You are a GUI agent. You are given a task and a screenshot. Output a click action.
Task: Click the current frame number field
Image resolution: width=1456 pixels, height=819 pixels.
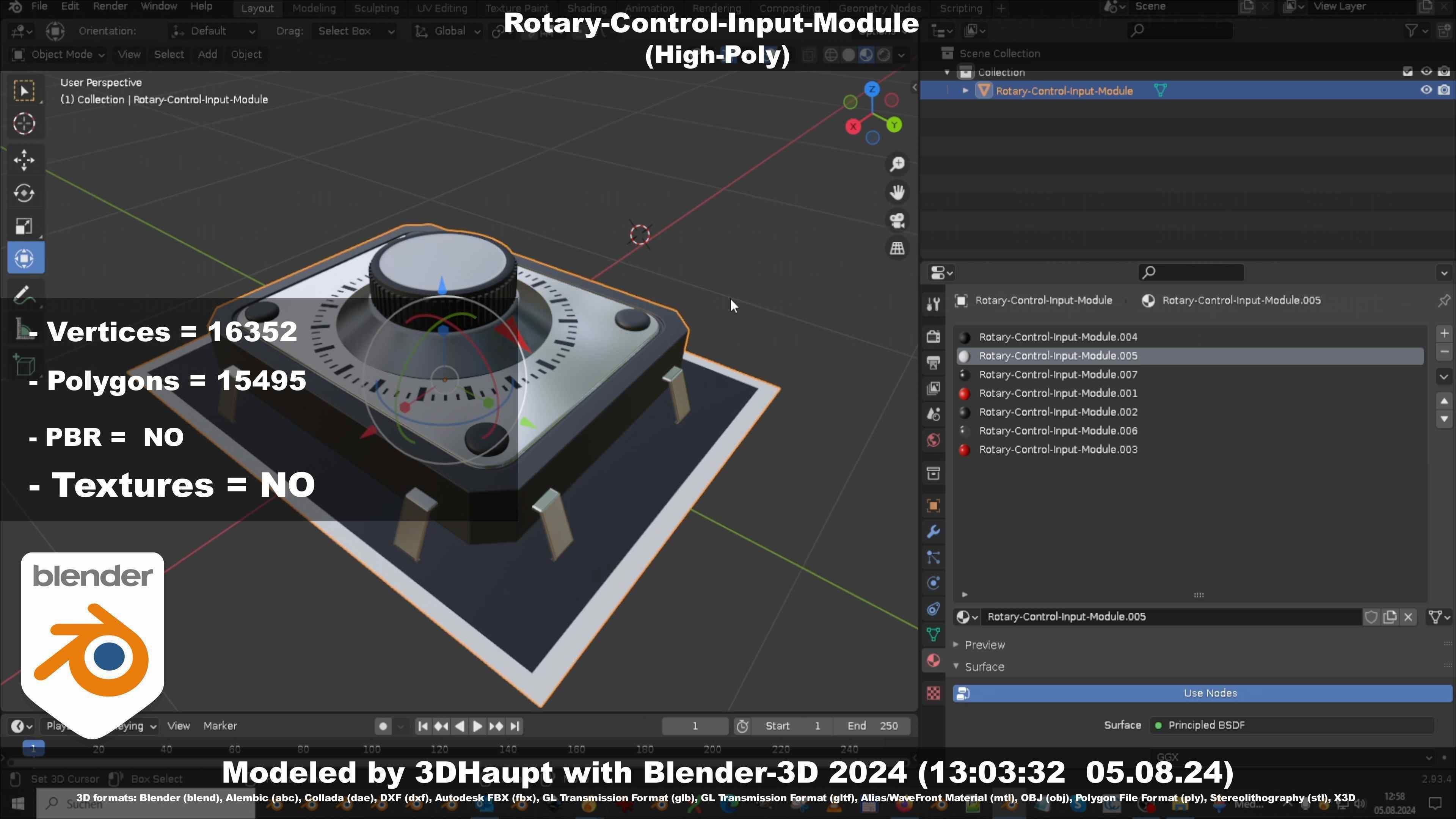[x=695, y=726]
